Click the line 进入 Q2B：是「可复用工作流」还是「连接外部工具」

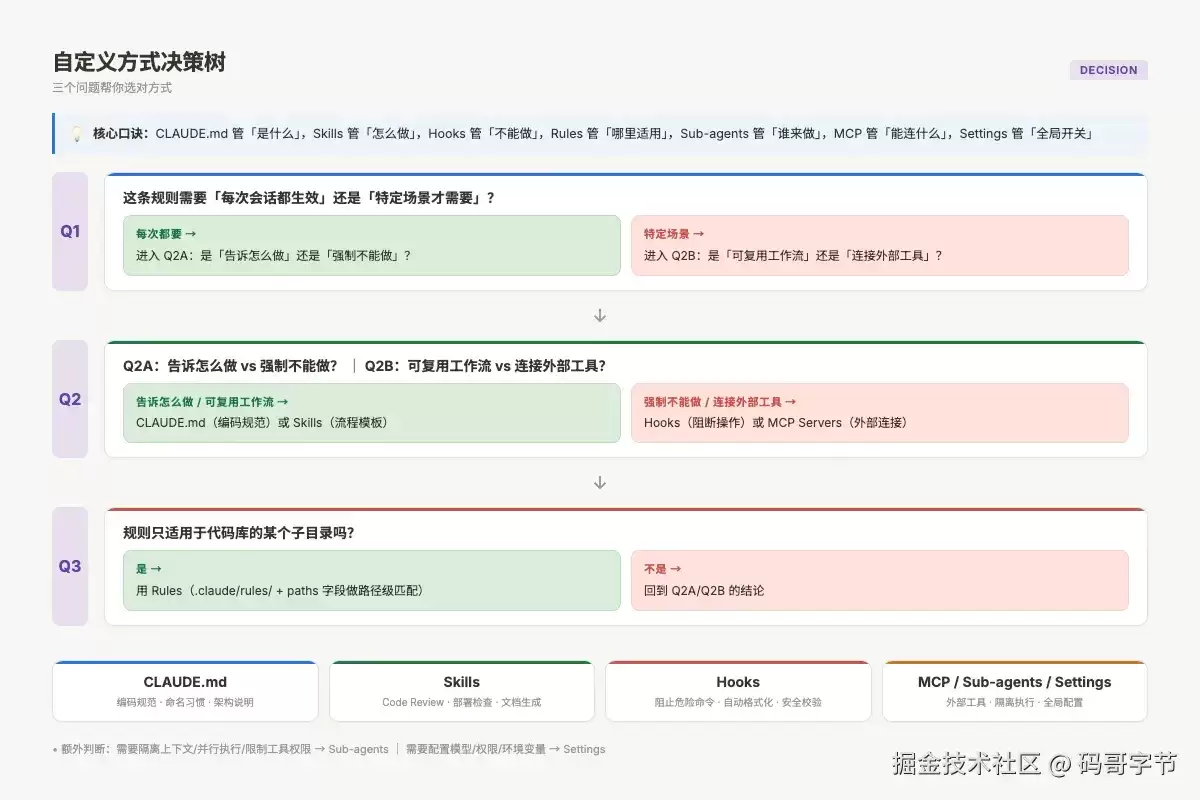point(793,256)
